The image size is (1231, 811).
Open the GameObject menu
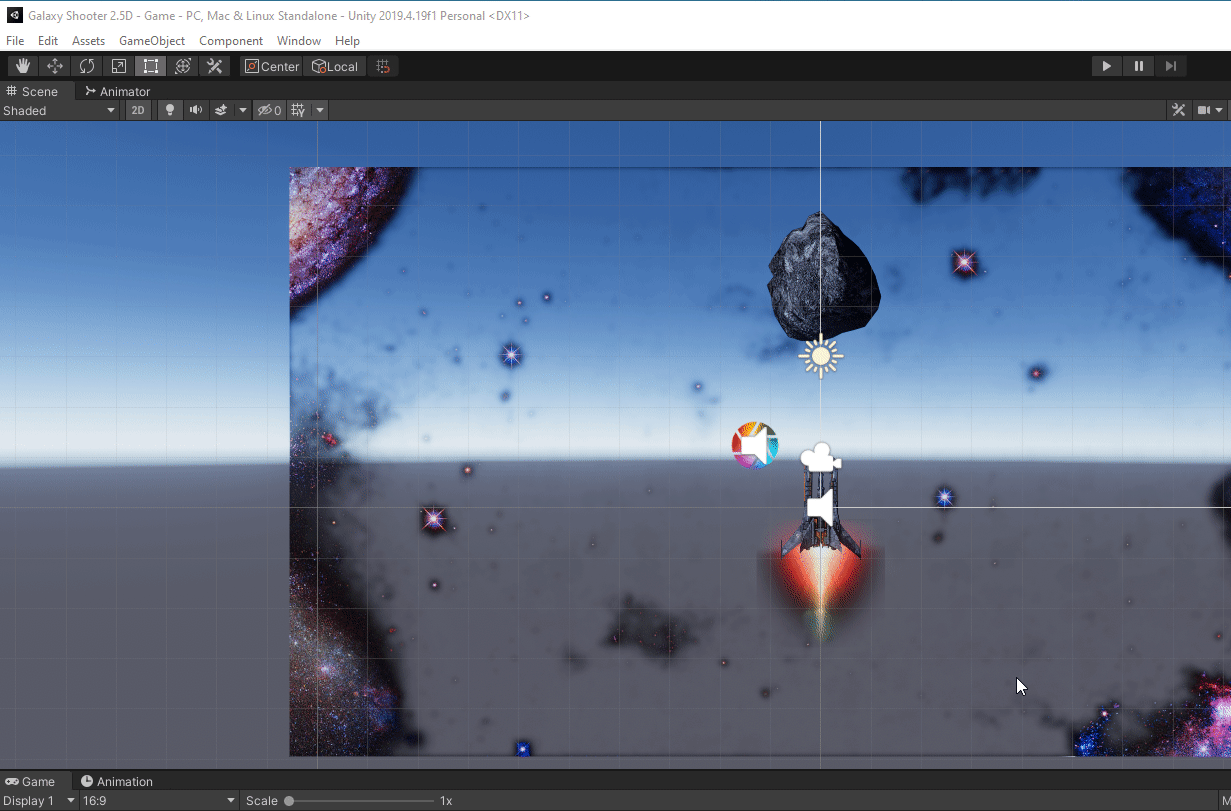point(152,41)
